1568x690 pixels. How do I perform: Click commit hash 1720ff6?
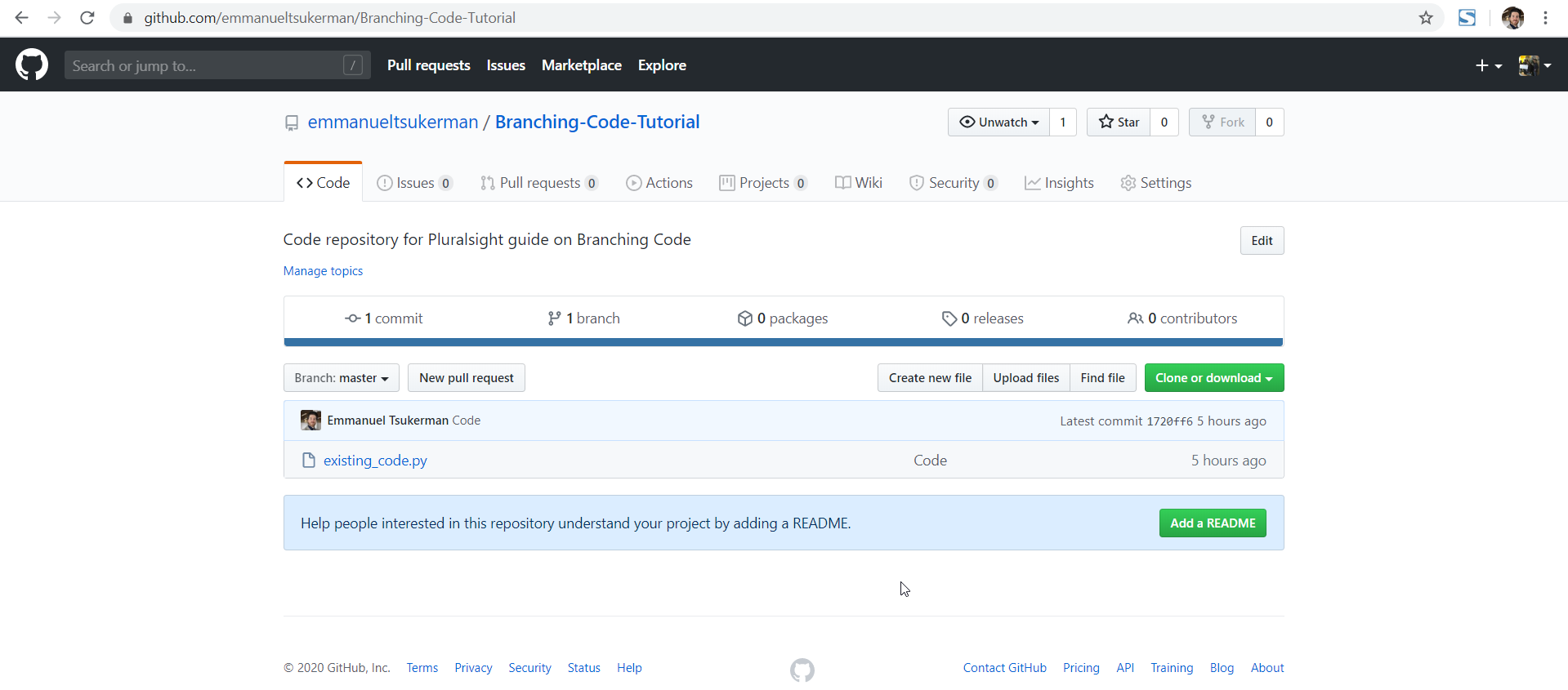pyautogui.click(x=1169, y=421)
